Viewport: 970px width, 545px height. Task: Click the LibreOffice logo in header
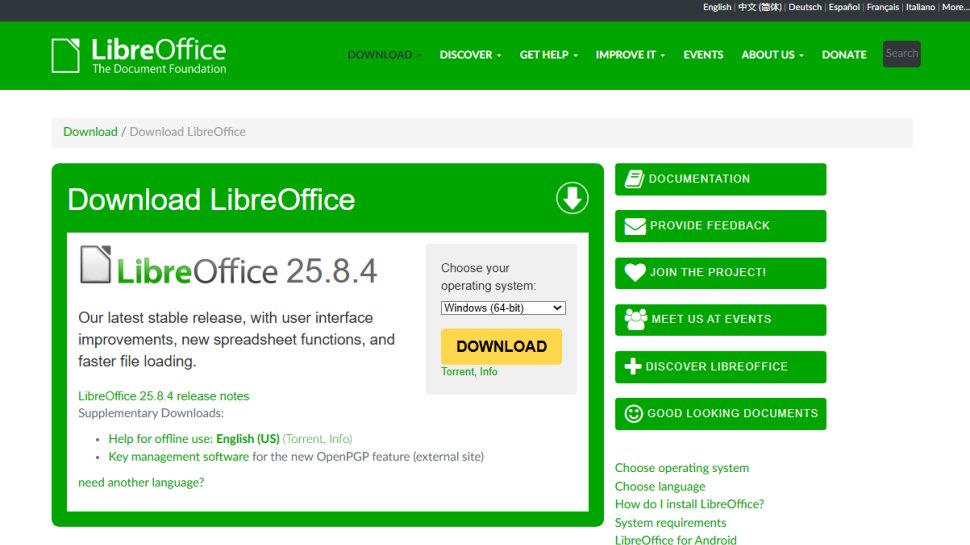pyautogui.click(x=139, y=56)
